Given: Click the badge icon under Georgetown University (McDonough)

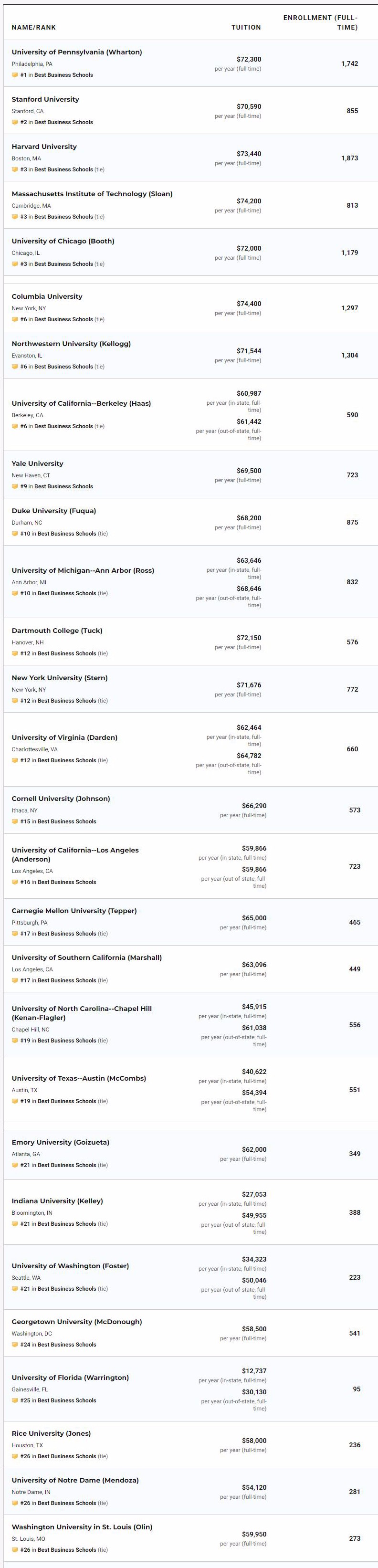Looking at the screenshot, I should pos(15,1345).
